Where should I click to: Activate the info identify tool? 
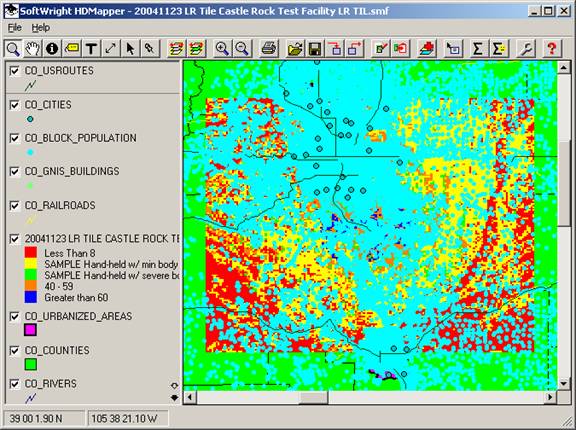coord(52,48)
